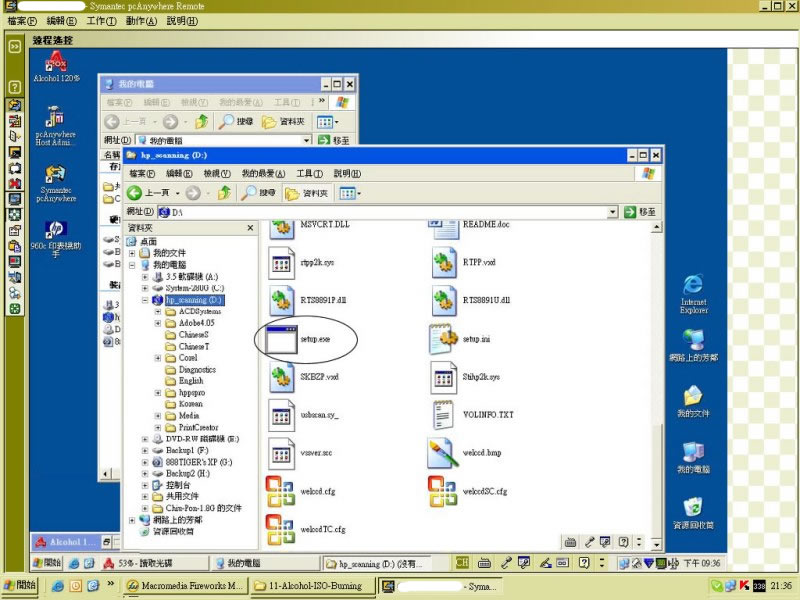Viewport: 800px width, 600px height.
Task: Click the Back button in hp_scanning window
Action: (x=148, y=193)
